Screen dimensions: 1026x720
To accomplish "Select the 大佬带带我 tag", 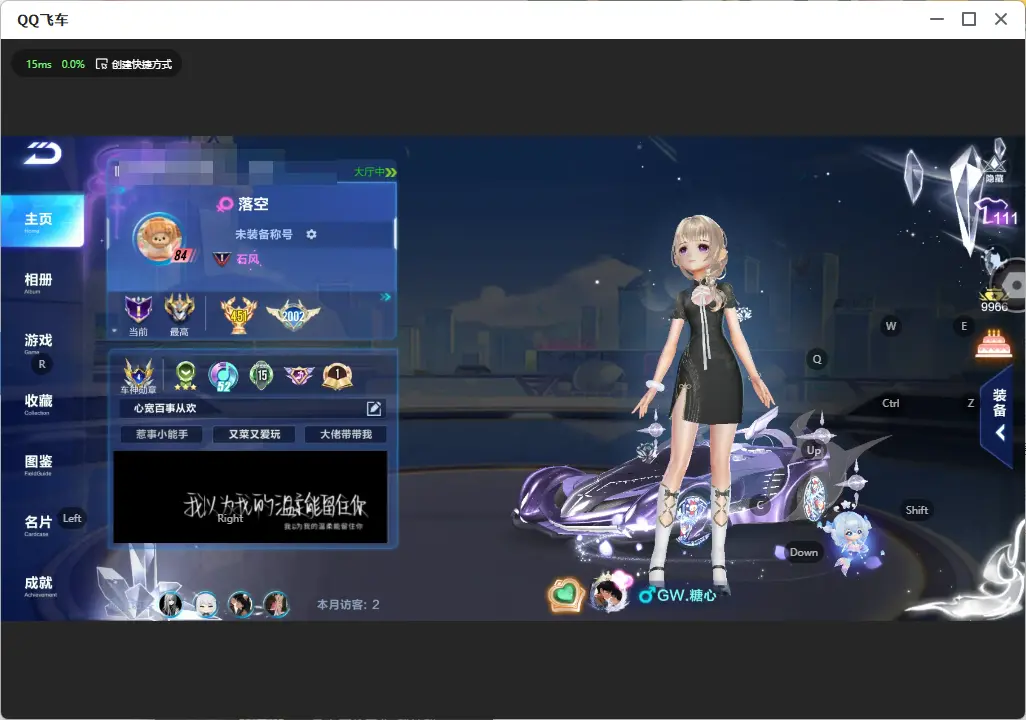I will click(x=345, y=434).
